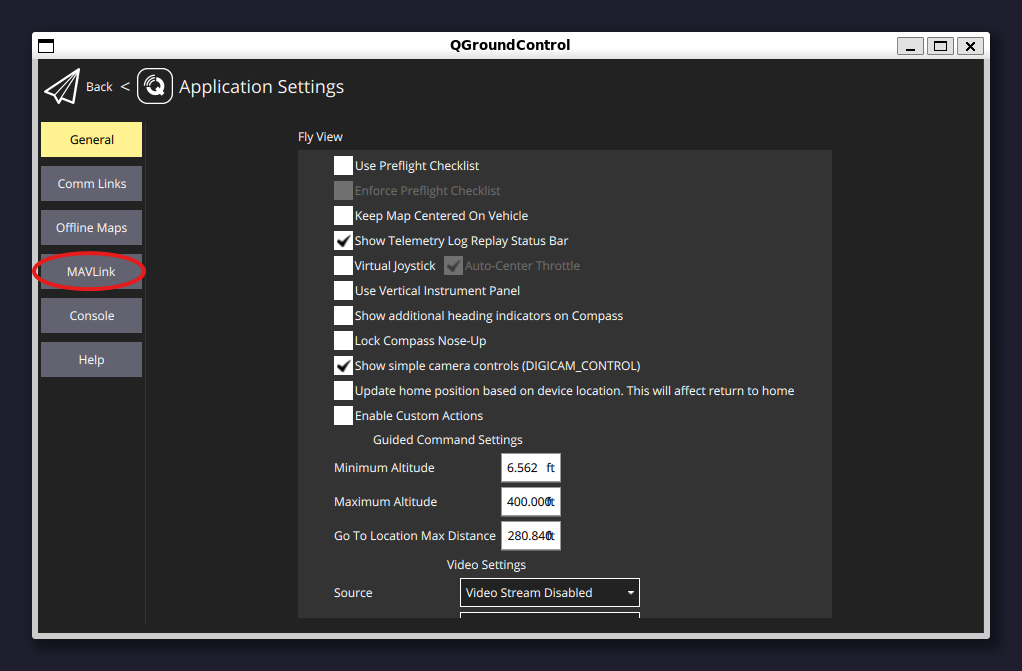Open the Help tab
1022x671 pixels.
[91, 359]
